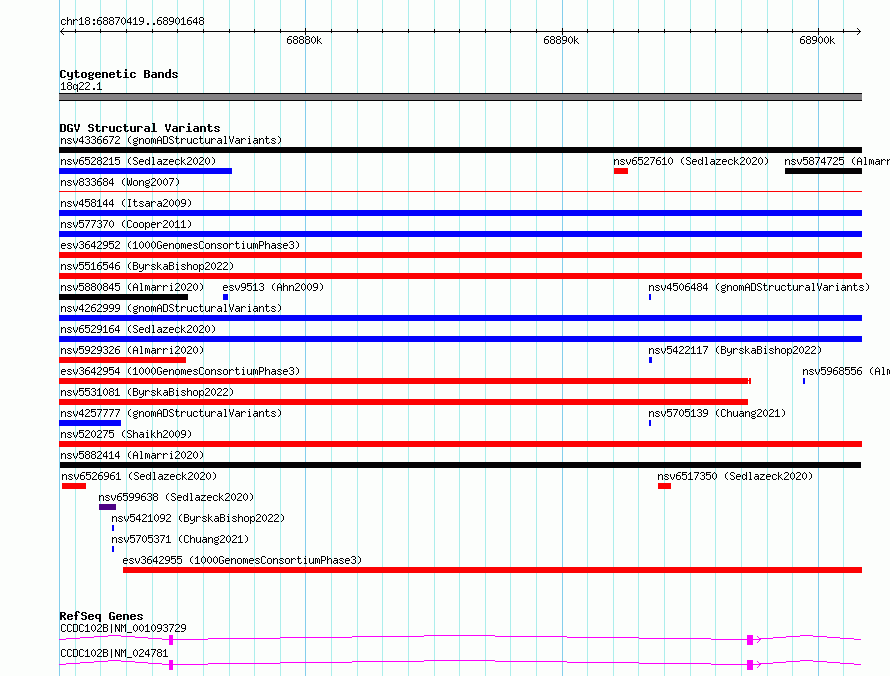890x676 pixels.
Task: Select the esv9513 Ahn2009 label
Action: click(273, 287)
